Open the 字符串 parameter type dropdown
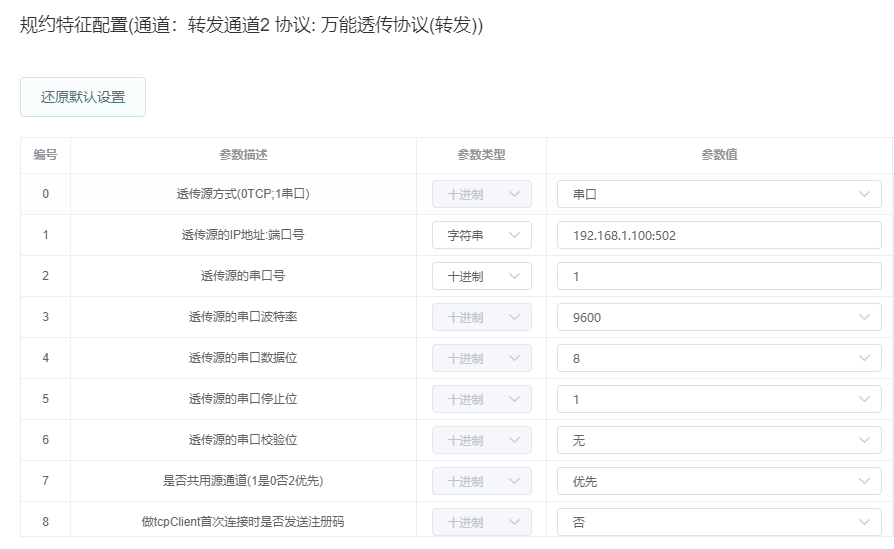The width and height of the screenshot is (894, 549). 482,235
